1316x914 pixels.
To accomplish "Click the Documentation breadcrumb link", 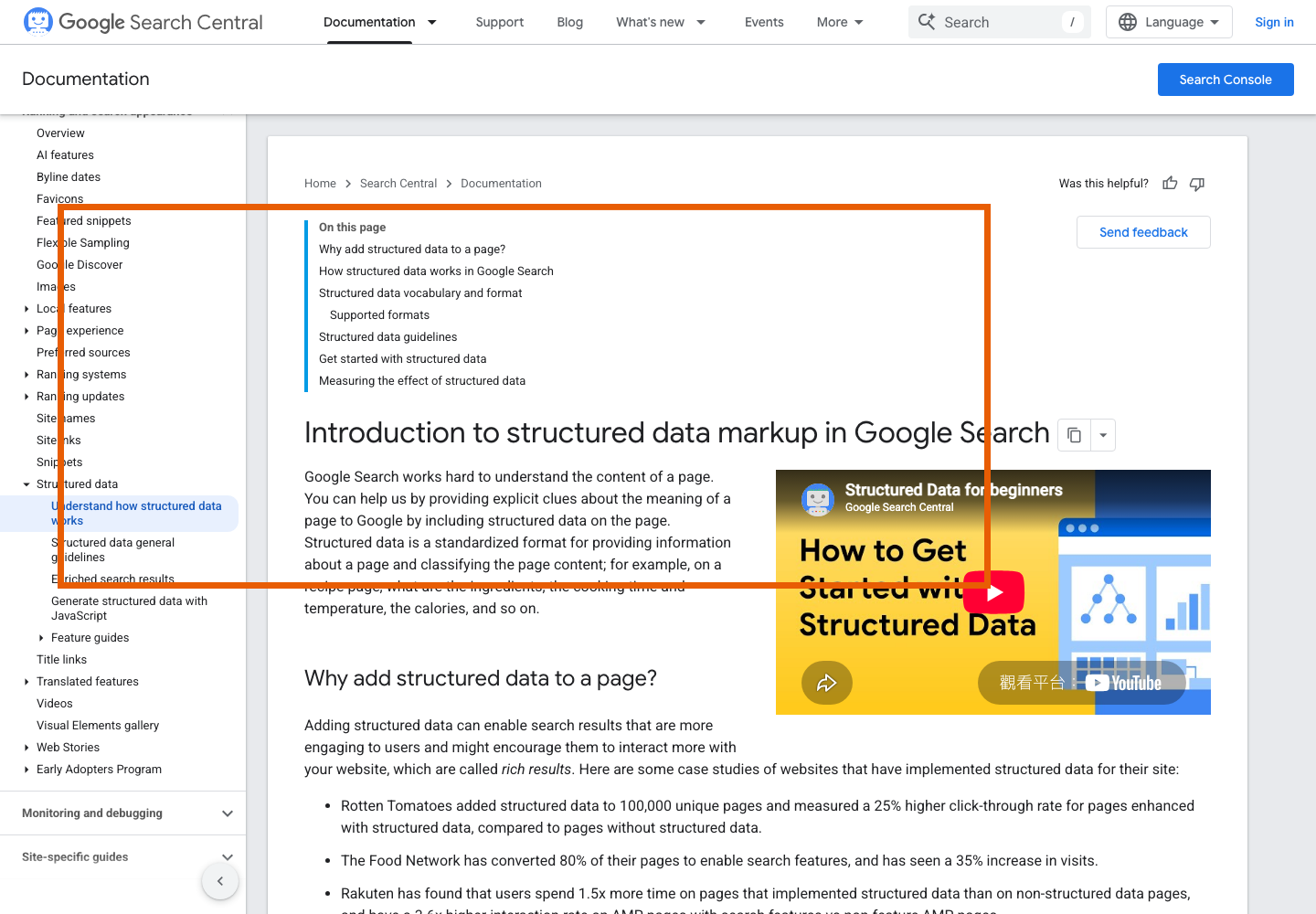I will click(501, 184).
